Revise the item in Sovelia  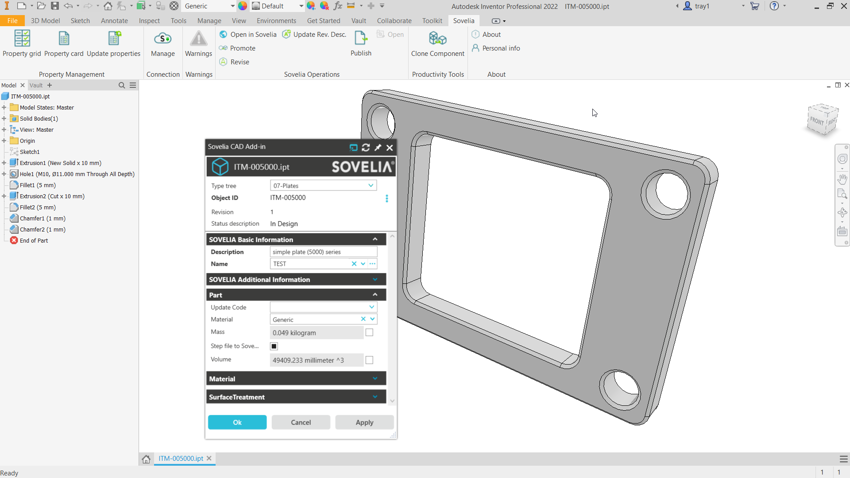234,62
